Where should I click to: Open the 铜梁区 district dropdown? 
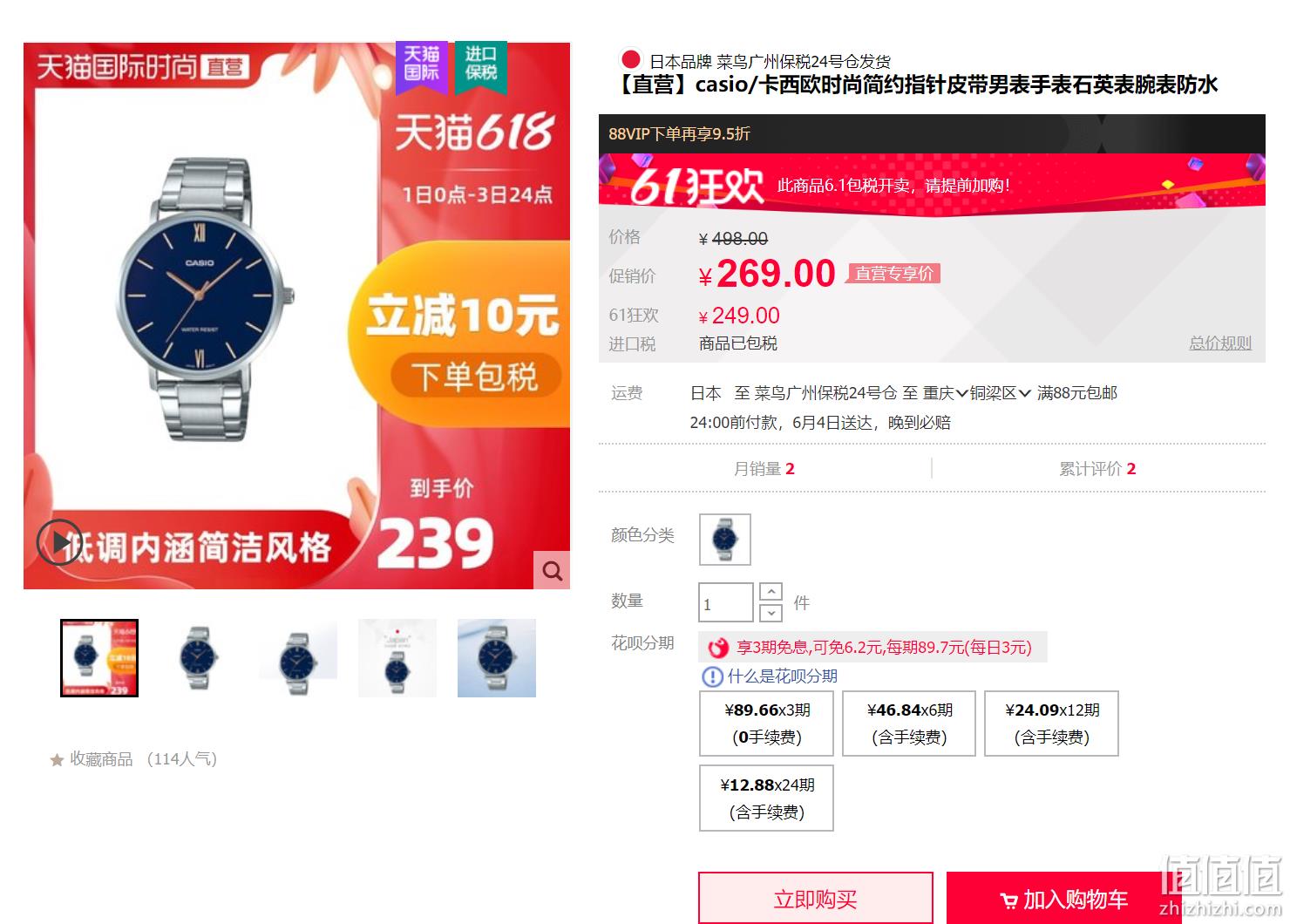1001,393
